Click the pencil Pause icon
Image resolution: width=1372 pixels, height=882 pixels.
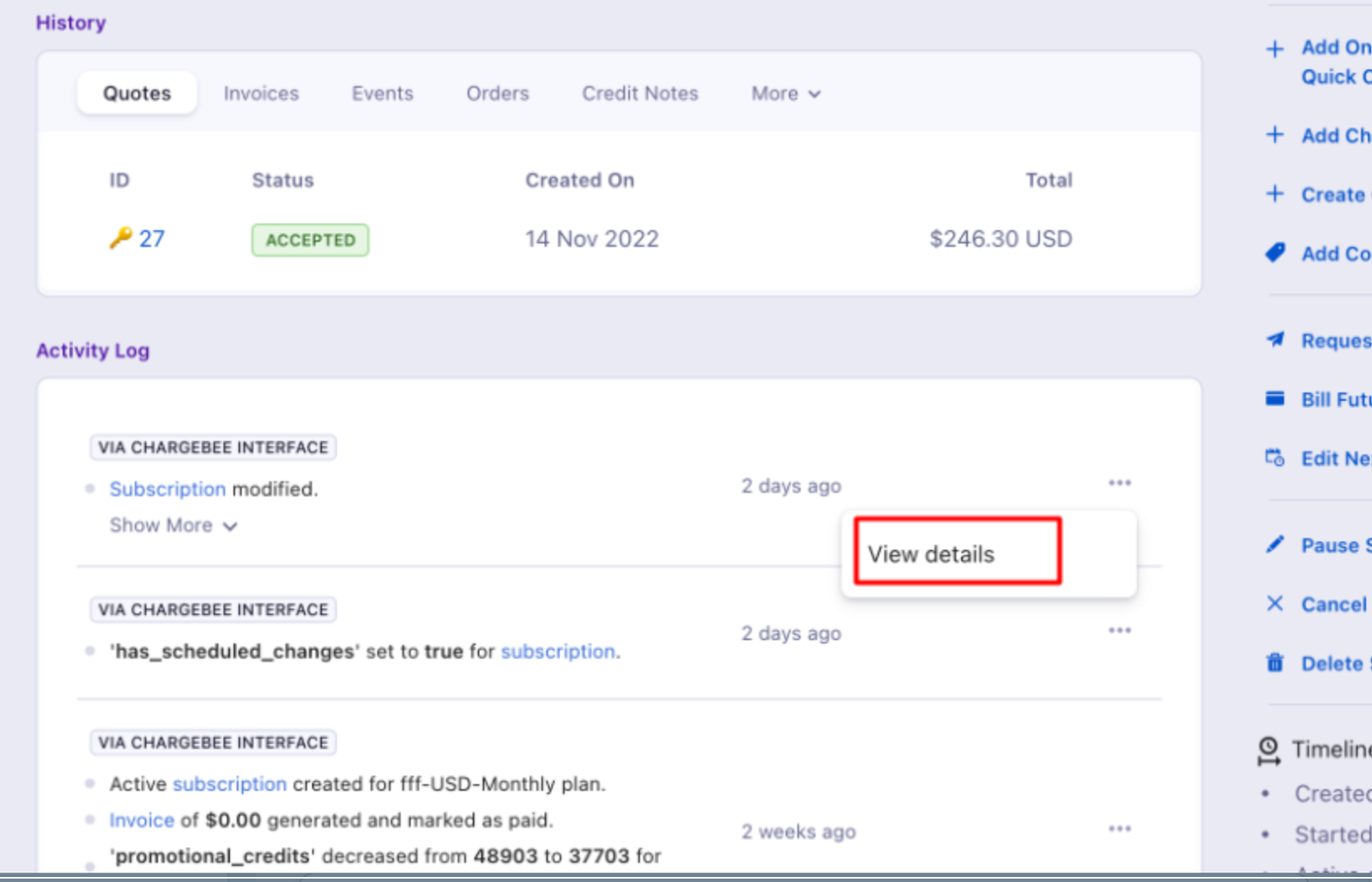point(1275,545)
